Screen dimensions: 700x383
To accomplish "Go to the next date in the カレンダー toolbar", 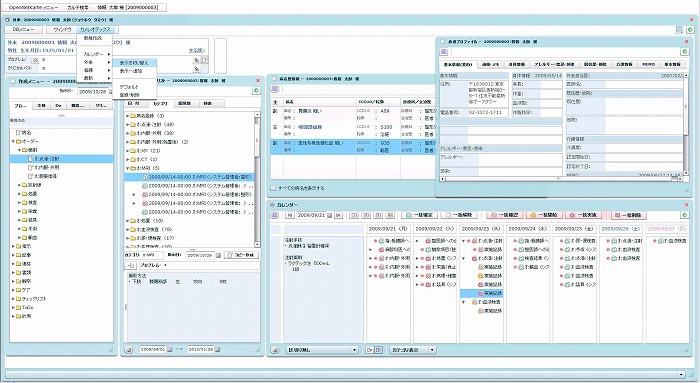I will click(x=338, y=215).
